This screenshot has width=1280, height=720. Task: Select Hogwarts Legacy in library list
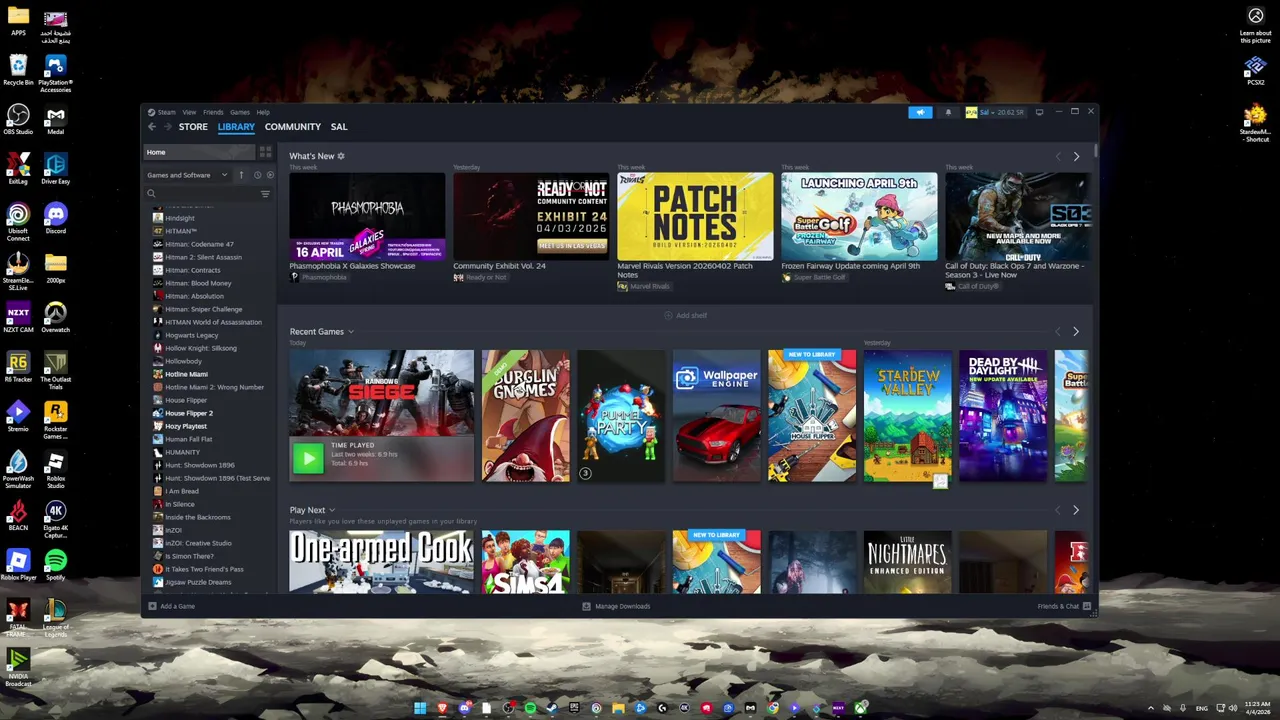[191, 335]
